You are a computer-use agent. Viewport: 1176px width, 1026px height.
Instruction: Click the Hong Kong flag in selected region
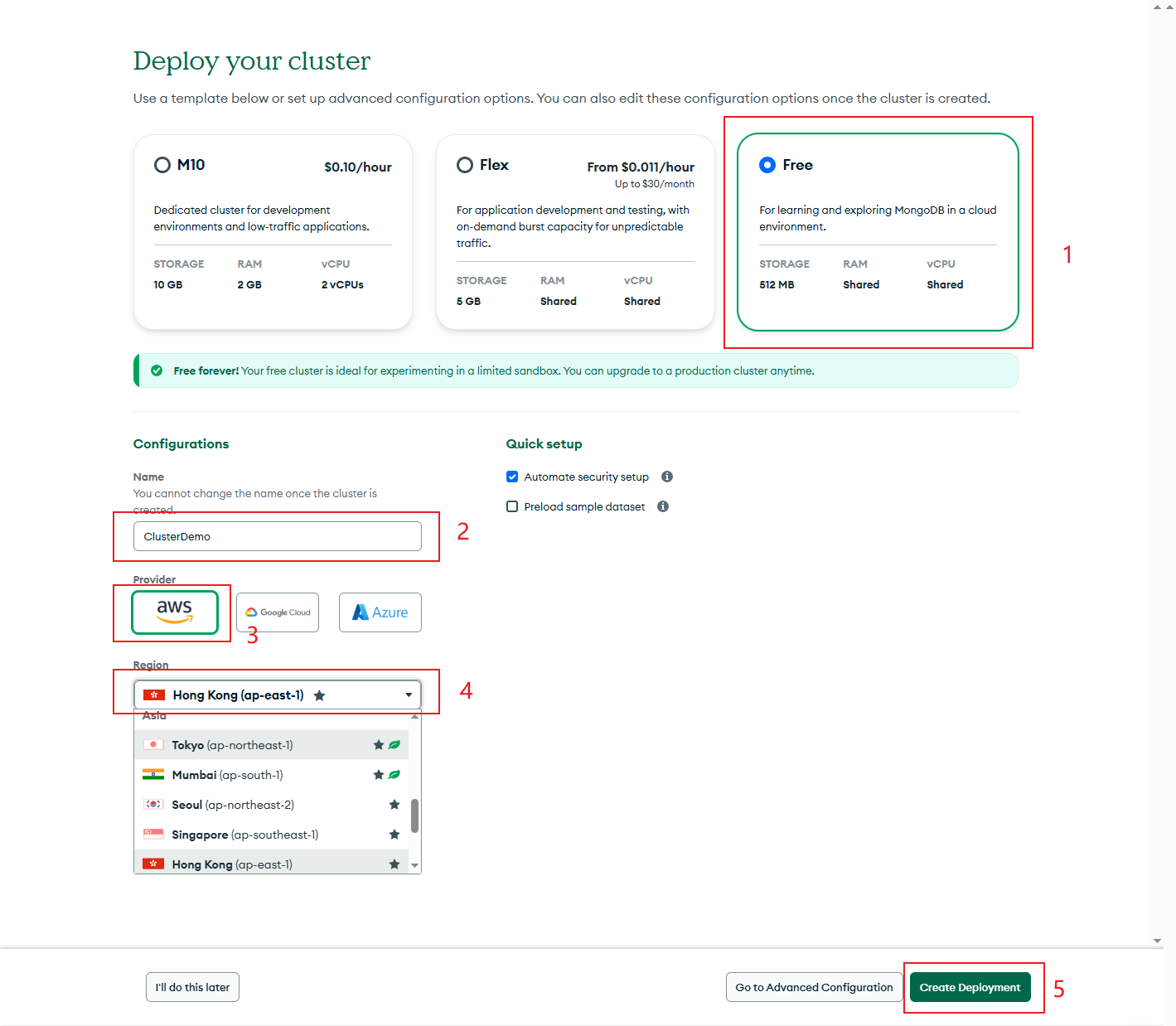154,694
